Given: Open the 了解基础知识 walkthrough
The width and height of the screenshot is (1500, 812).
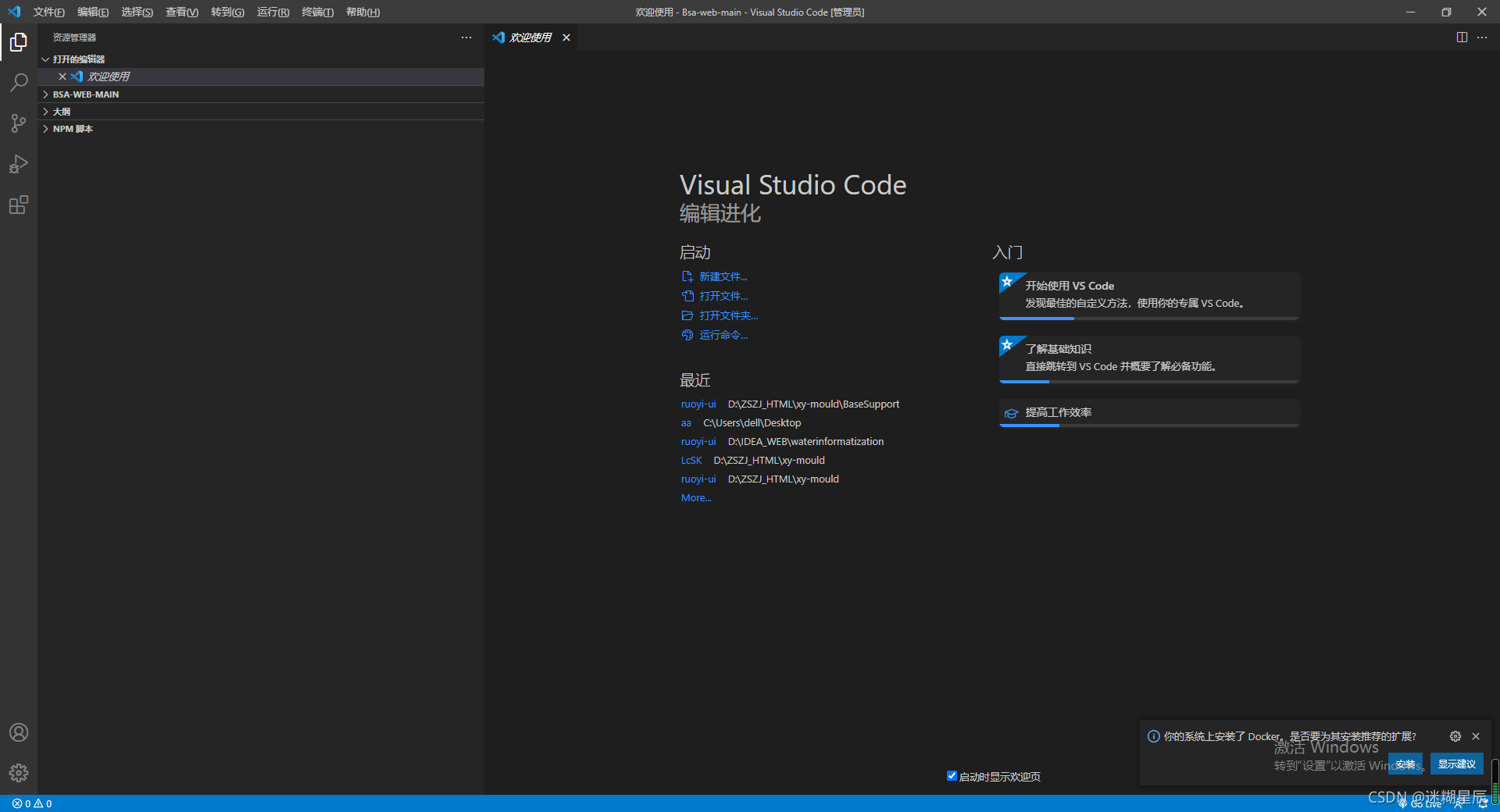Looking at the screenshot, I should (1149, 359).
